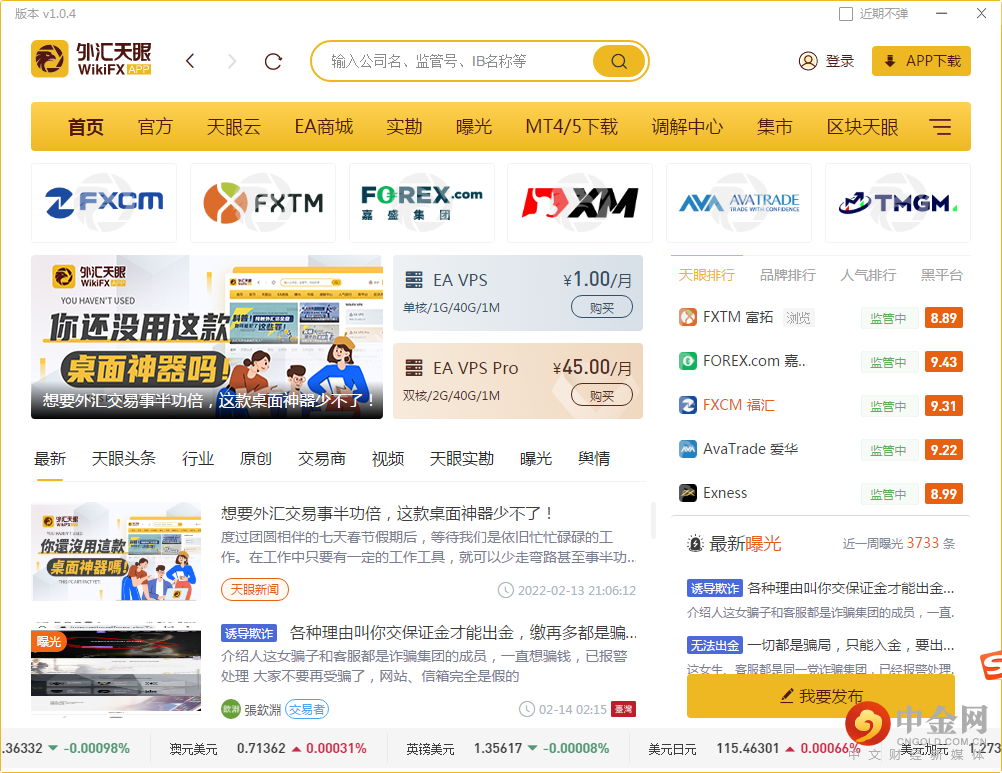Select the 天眼头条 news tab
The image size is (1002, 773).
point(123,459)
